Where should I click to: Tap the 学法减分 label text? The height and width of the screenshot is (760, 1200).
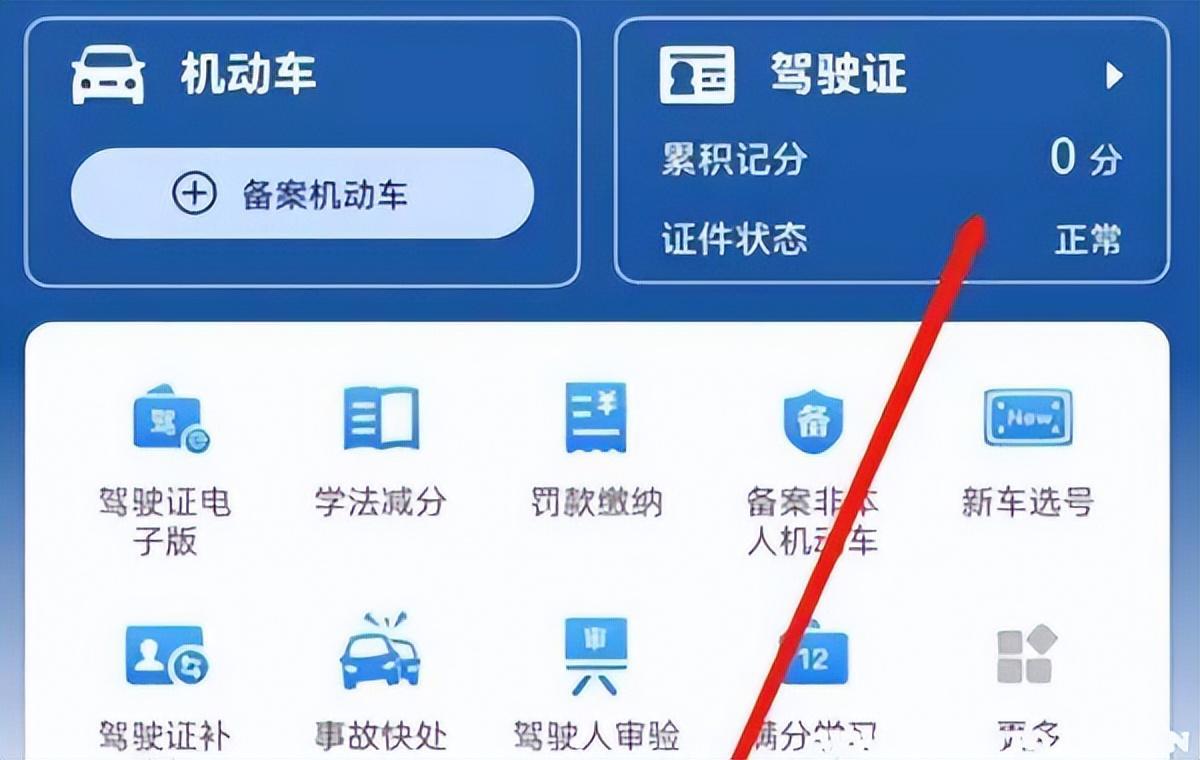pos(380,501)
